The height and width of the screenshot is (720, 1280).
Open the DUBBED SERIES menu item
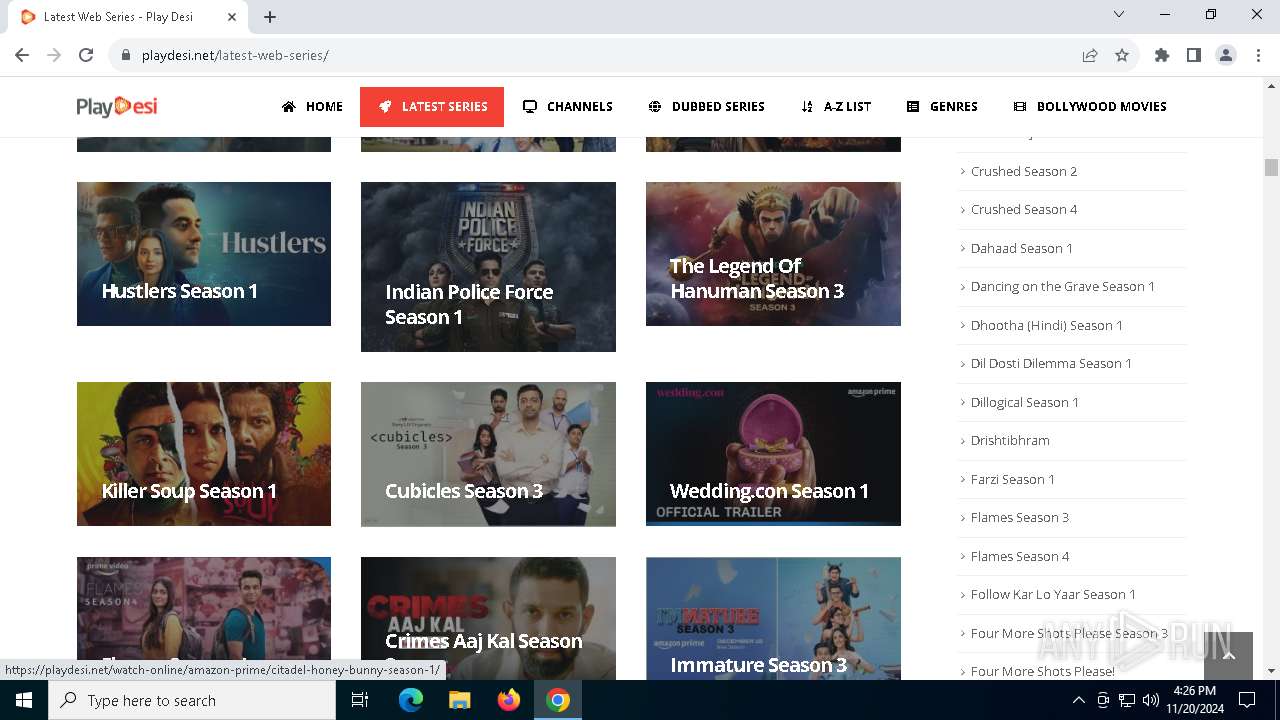tap(706, 106)
